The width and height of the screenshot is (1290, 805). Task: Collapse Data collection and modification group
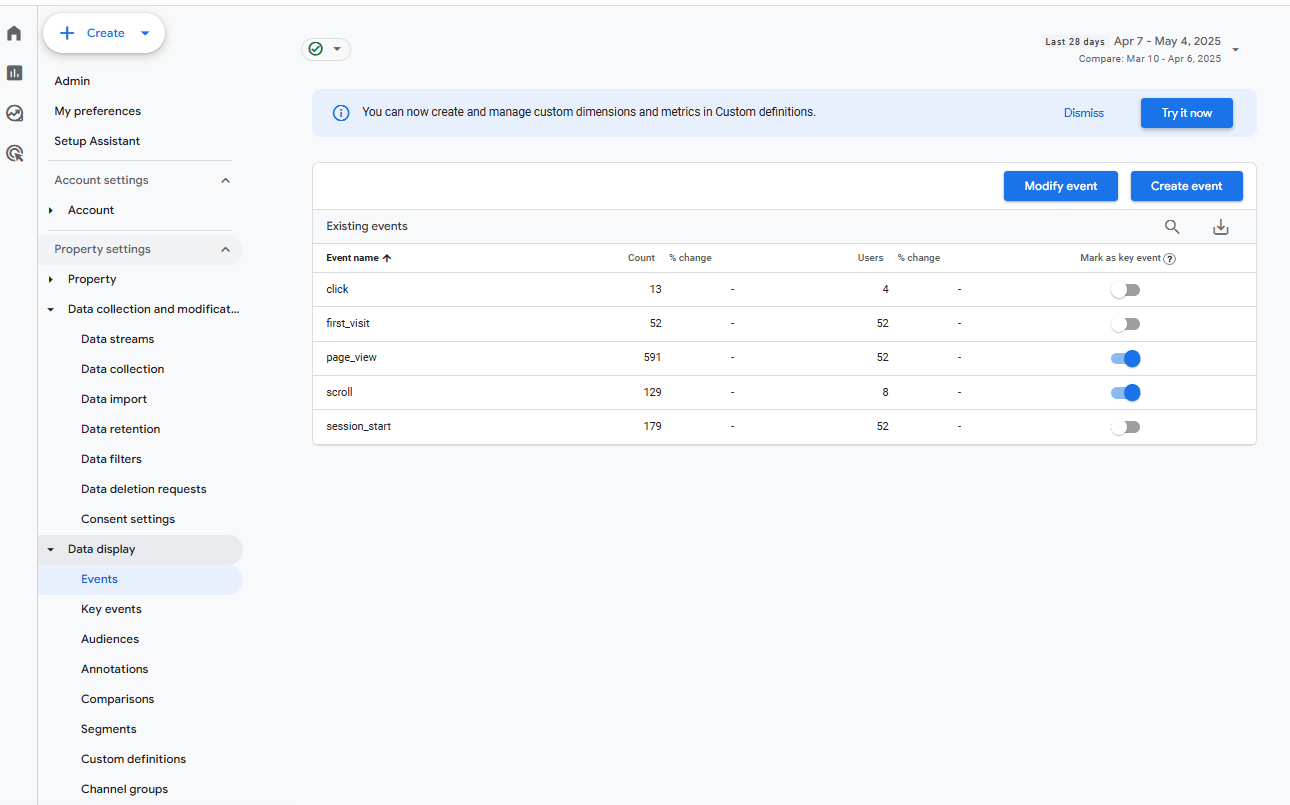coord(51,309)
